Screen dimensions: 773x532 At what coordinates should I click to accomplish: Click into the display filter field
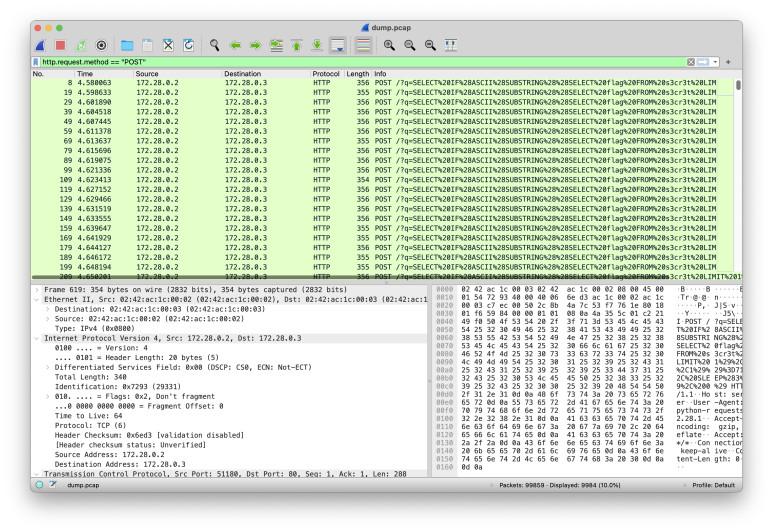(x=362, y=62)
